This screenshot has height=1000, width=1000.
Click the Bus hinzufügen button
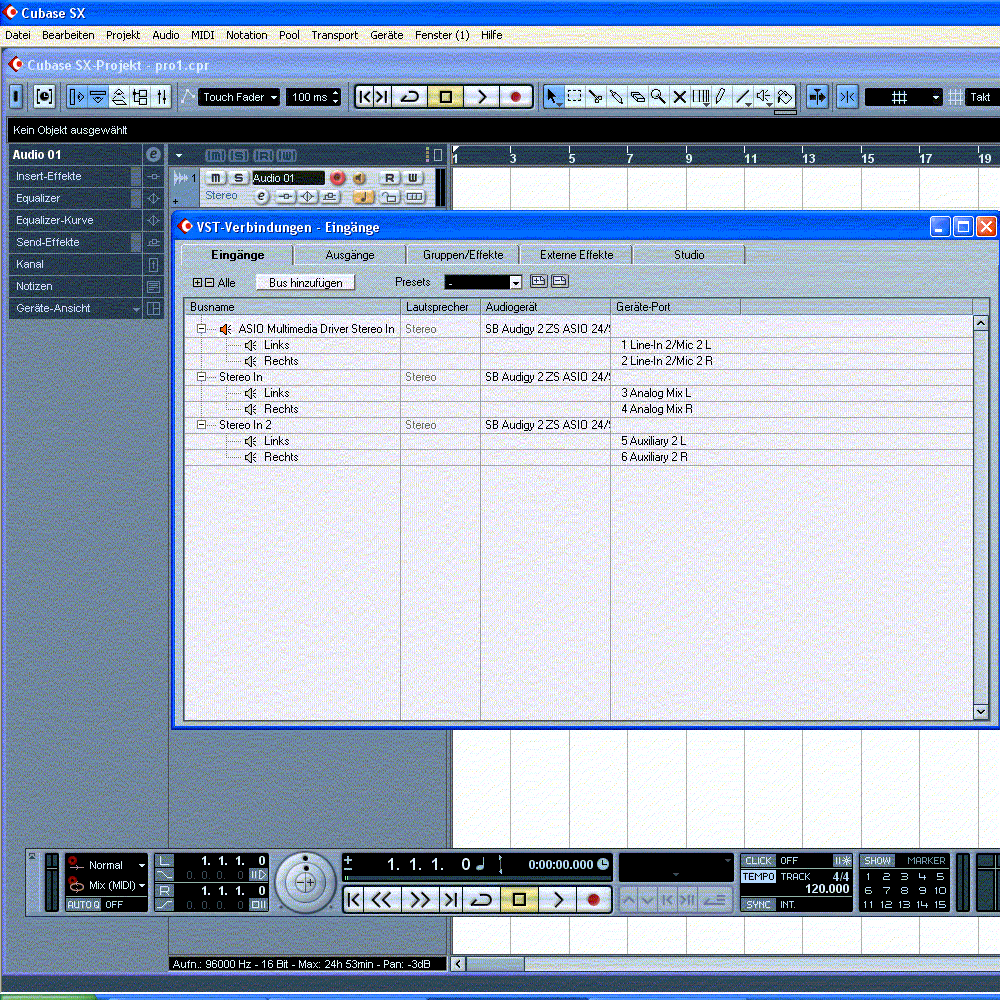pyautogui.click(x=305, y=283)
